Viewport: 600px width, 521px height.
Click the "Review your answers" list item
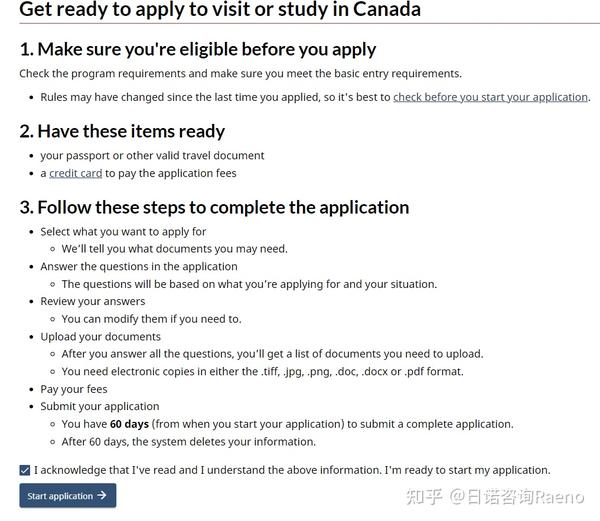point(93,301)
